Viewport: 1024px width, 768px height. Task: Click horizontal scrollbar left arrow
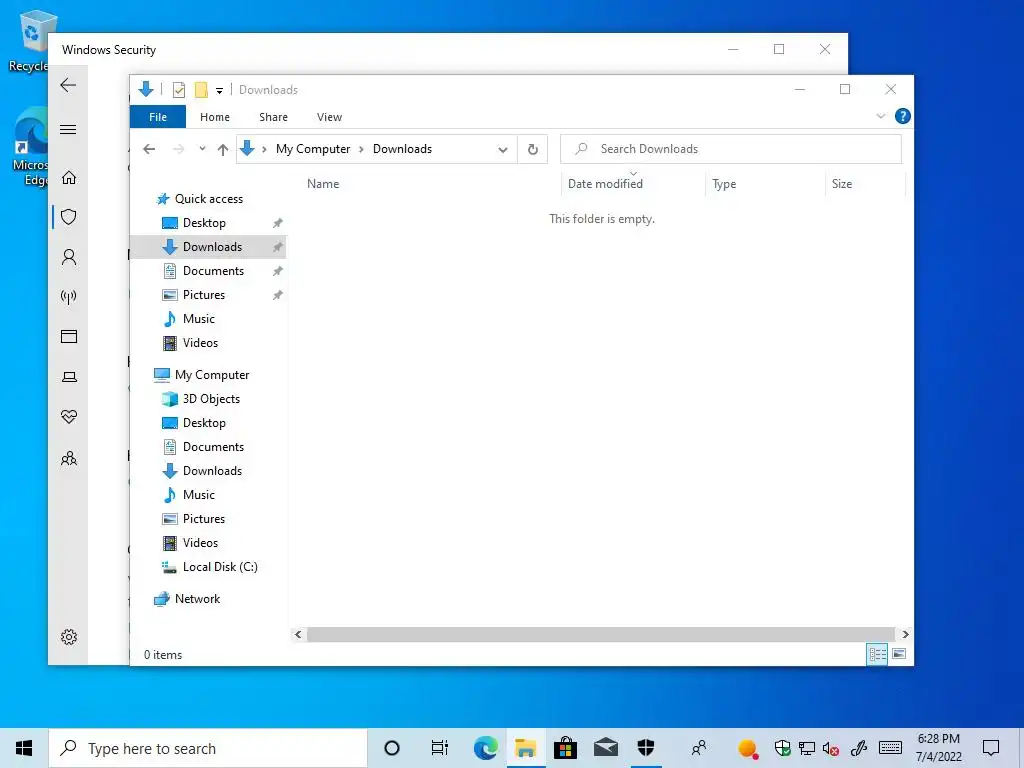(x=298, y=634)
